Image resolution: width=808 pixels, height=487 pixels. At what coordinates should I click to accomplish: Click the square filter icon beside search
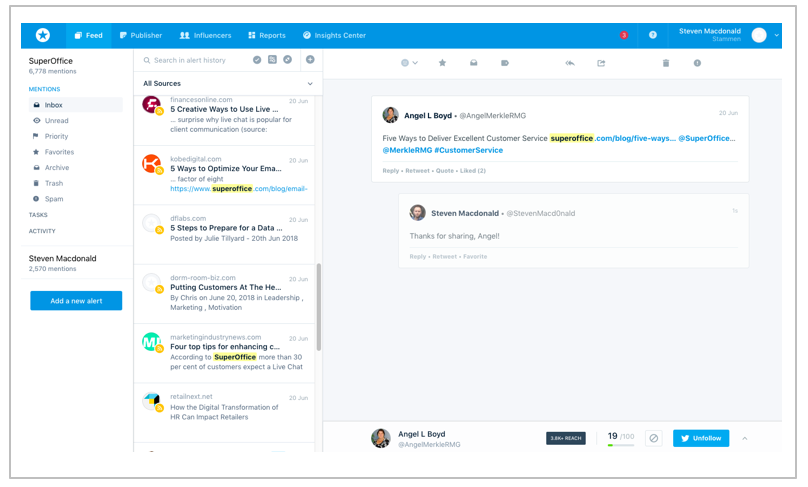(272, 60)
